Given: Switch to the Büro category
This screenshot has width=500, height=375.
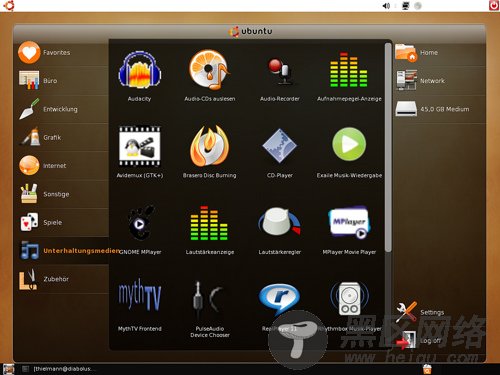Looking at the screenshot, I should click(x=62, y=81).
